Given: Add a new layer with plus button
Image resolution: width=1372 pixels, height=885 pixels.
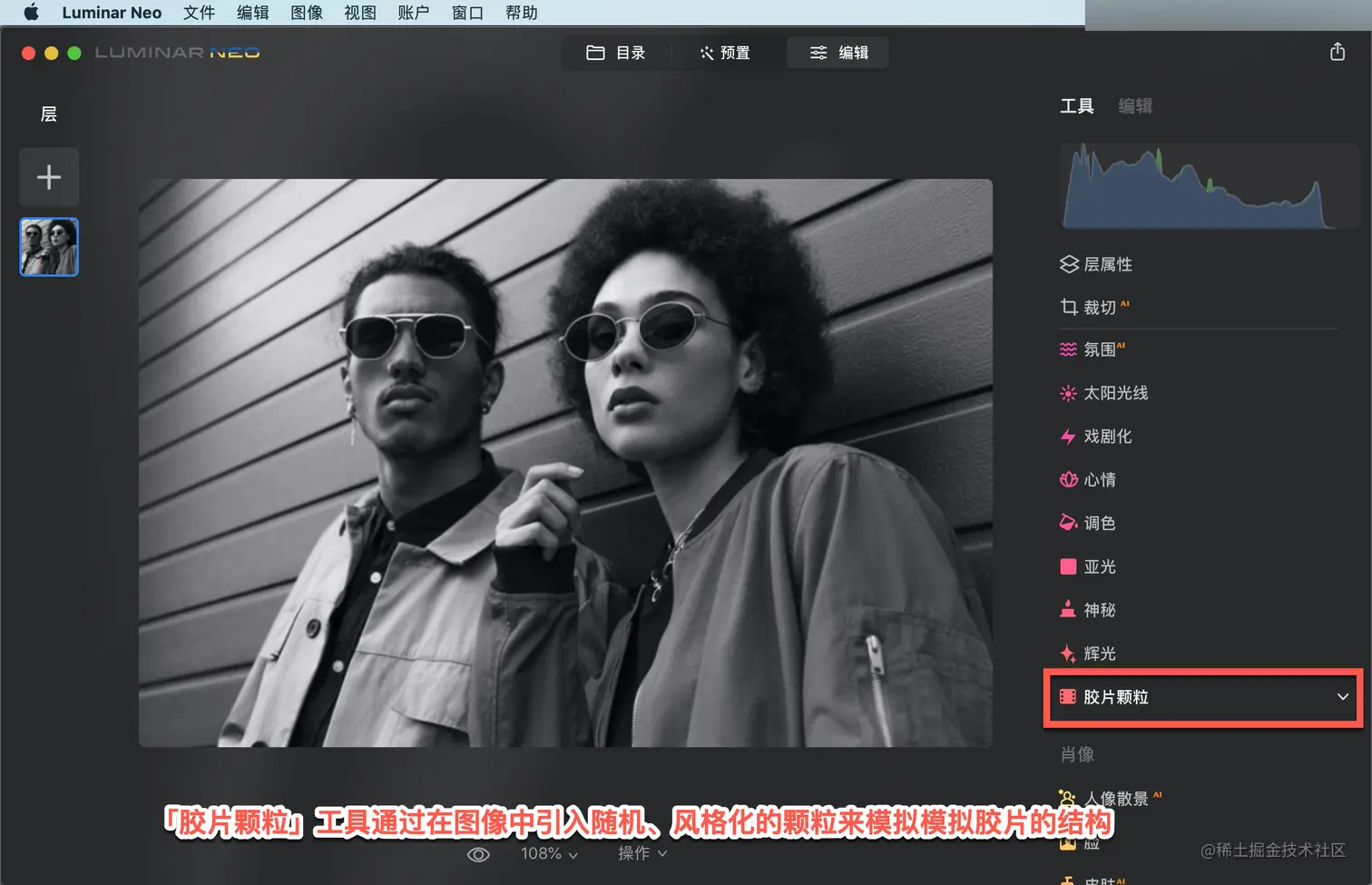Looking at the screenshot, I should (49, 177).
